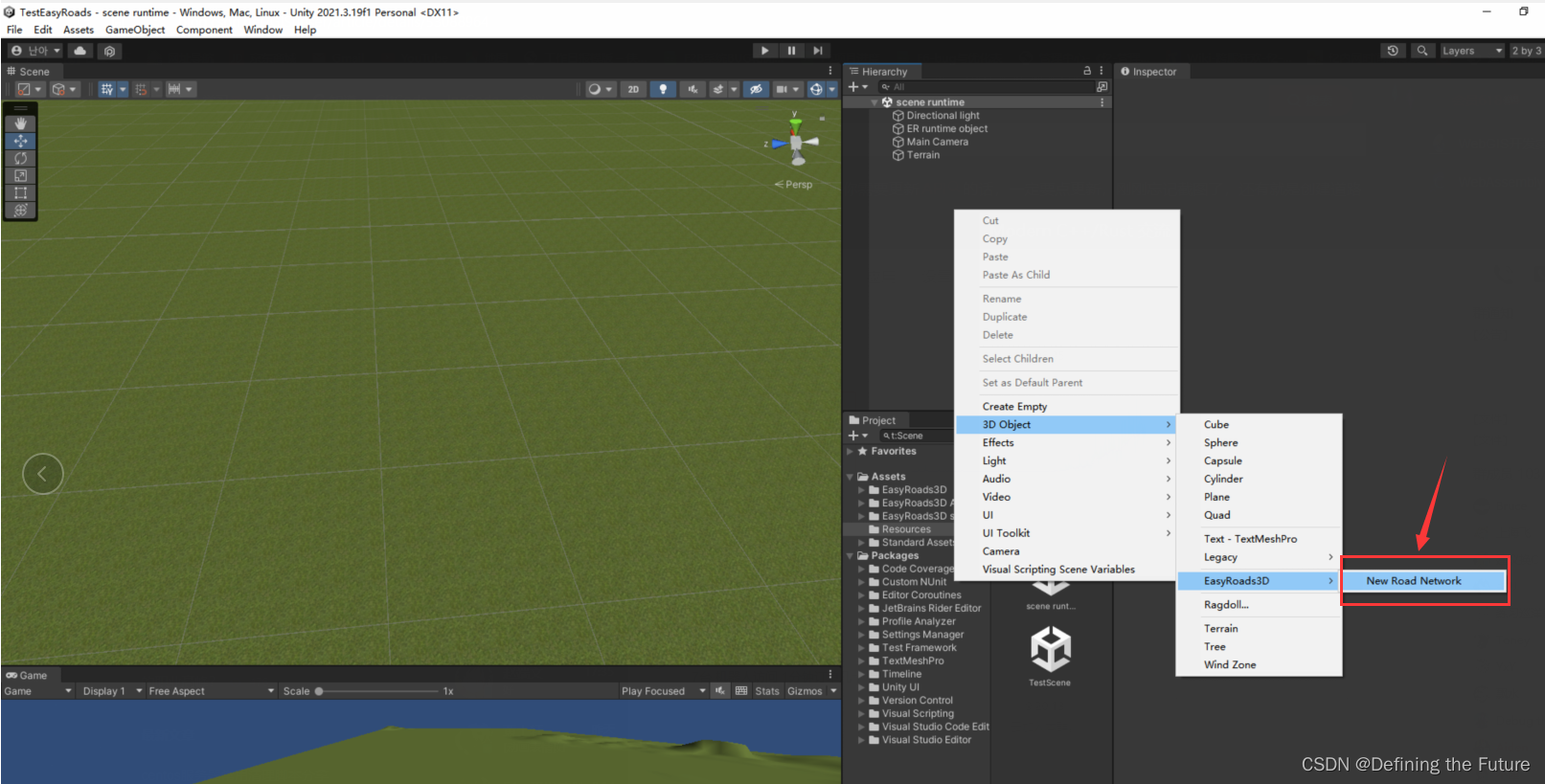Open the File menu
Screen dimensions: 1545x784
point(14,30)
